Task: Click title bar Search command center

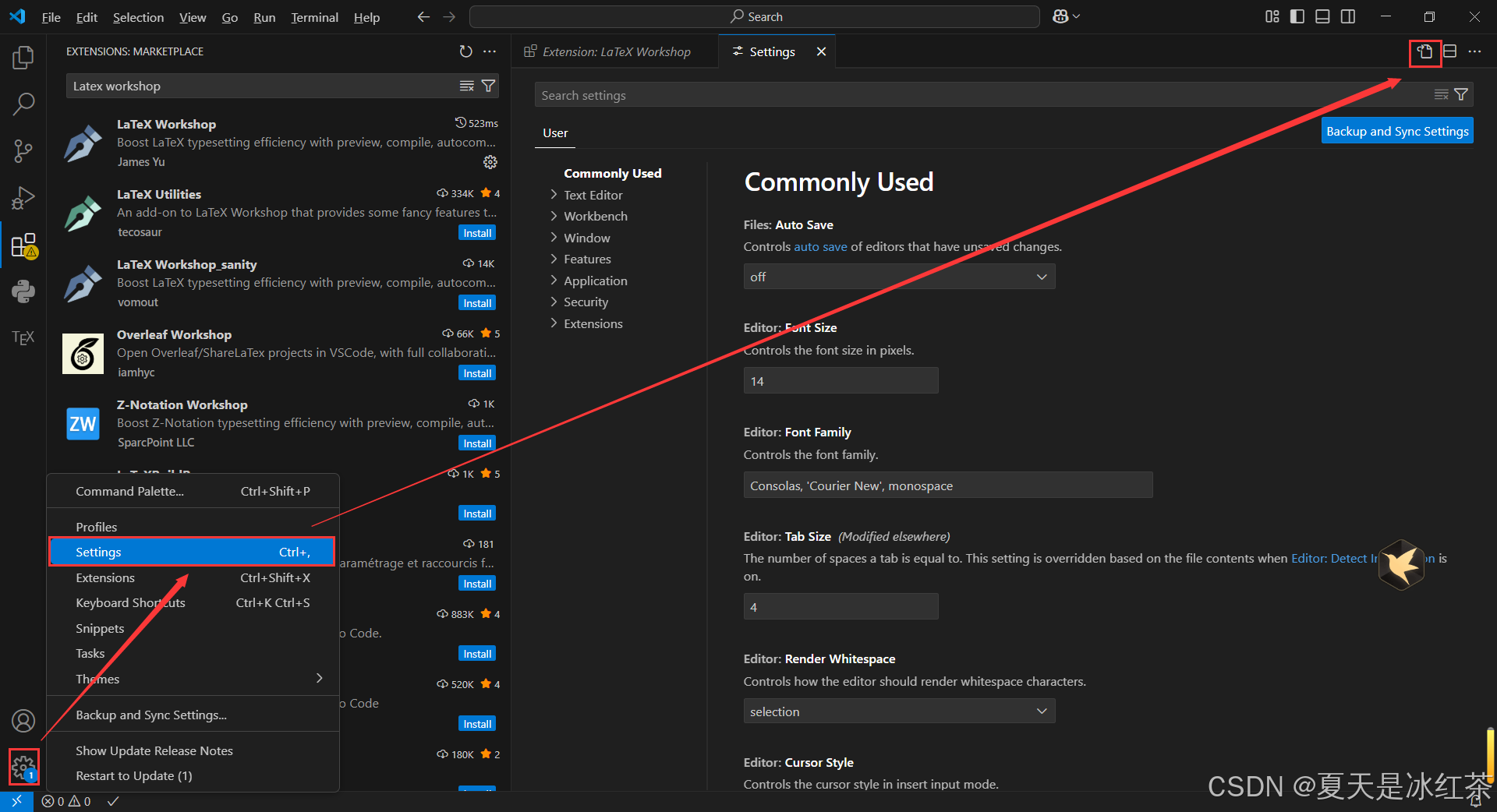Action: tap(754, 16)
